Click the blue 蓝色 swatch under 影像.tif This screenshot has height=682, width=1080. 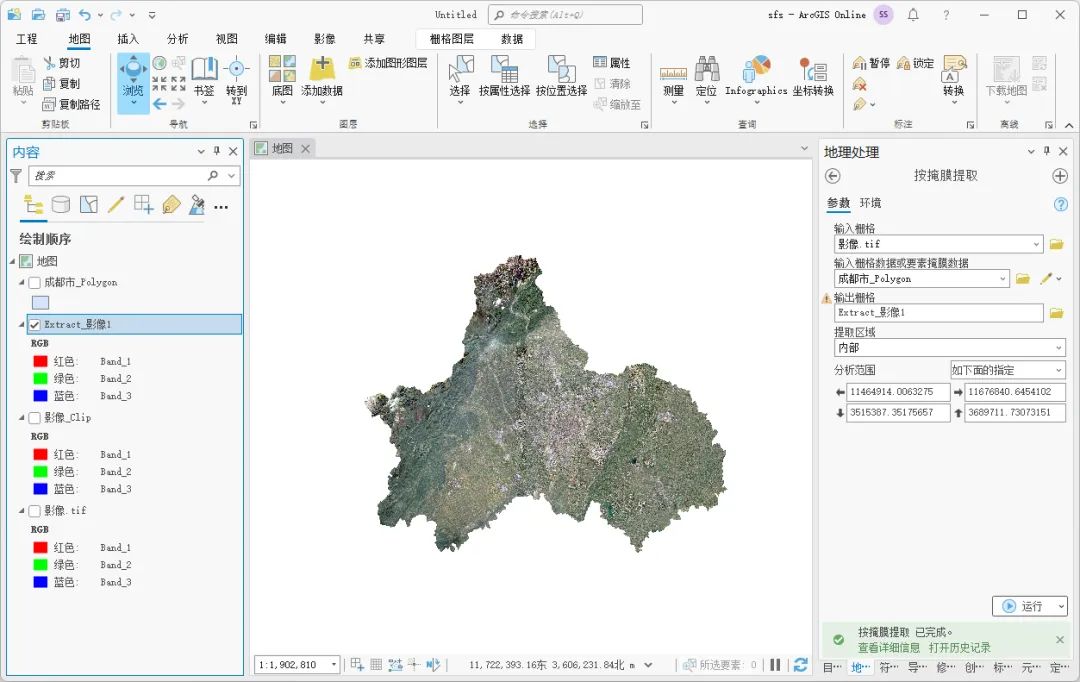pos(41,582)
